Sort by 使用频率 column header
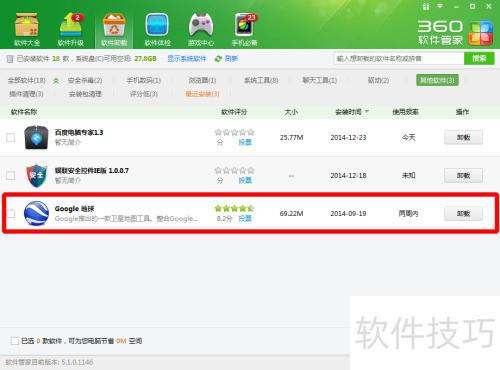 [x=405, y=112]
